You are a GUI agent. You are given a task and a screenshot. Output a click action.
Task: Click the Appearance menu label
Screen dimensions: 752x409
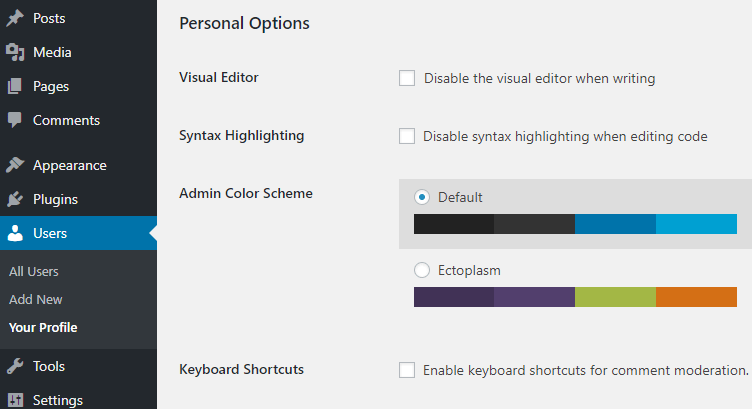[x=70, y=165]
